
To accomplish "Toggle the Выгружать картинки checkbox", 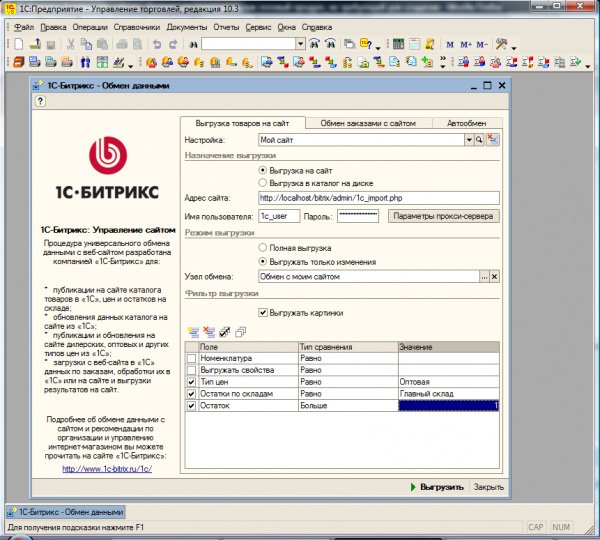I will pos(262,313).
